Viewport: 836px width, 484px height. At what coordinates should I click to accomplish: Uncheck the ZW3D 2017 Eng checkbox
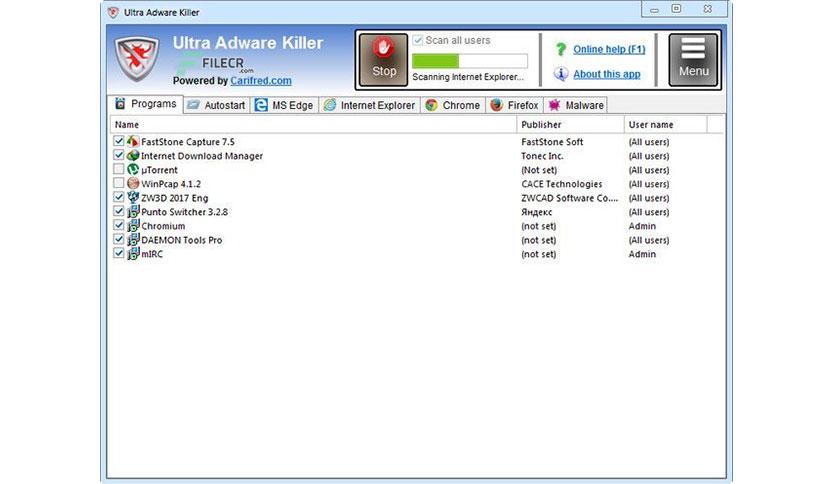[118, 197]
